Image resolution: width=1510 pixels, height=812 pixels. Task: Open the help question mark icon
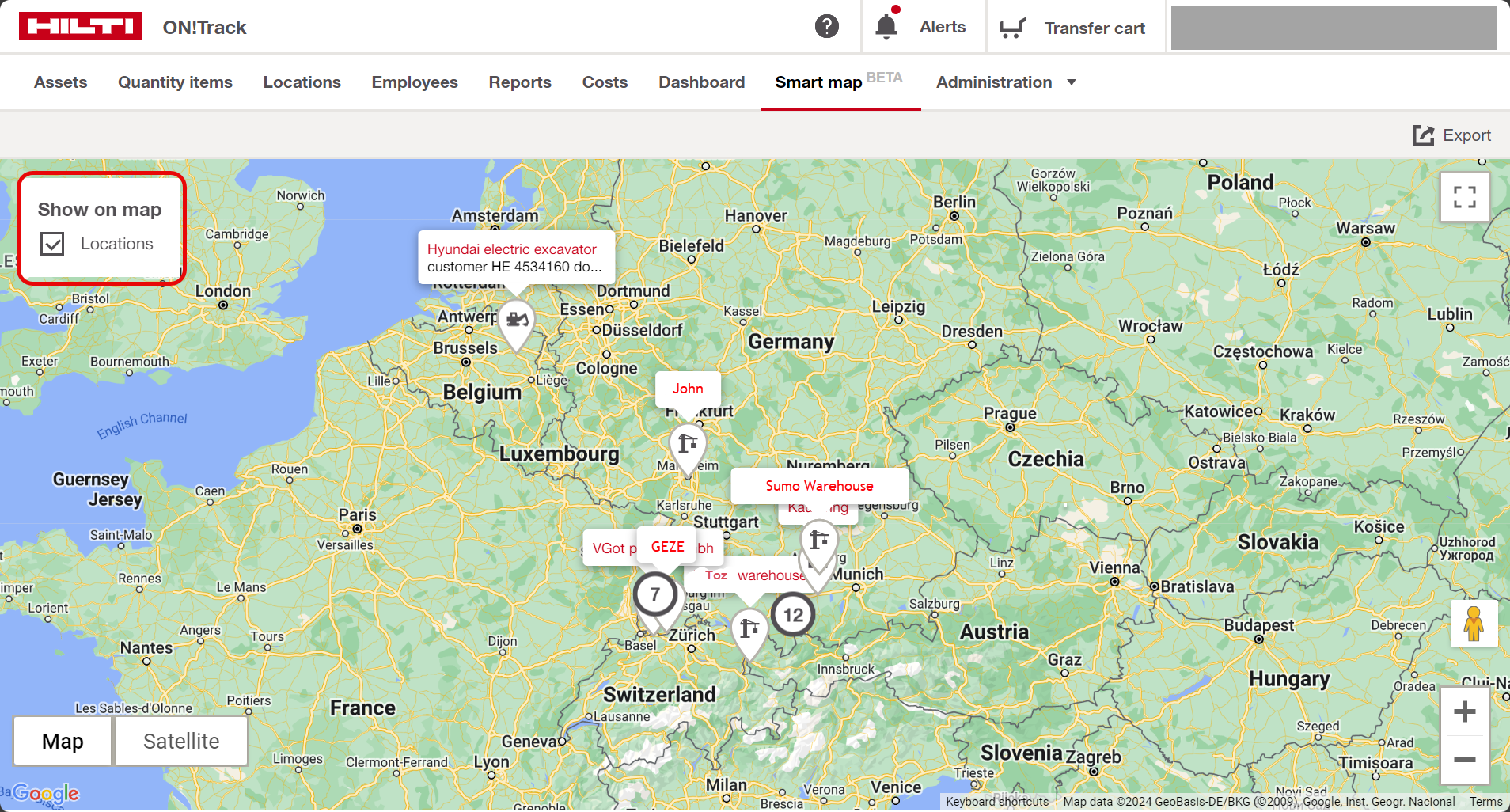pyautogui.click(x=826, y=27)
